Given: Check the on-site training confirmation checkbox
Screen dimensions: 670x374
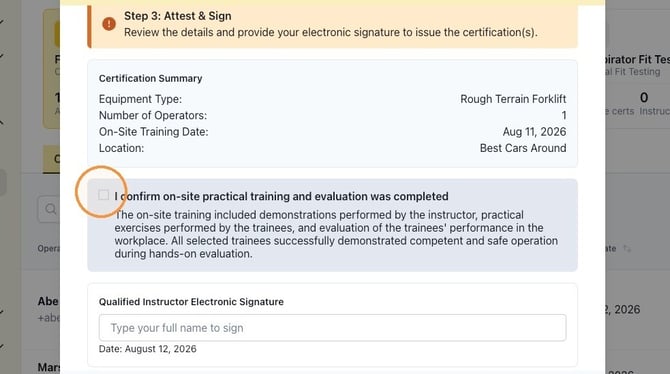Looking at the screenshot, I should click(x=103, y=195).
